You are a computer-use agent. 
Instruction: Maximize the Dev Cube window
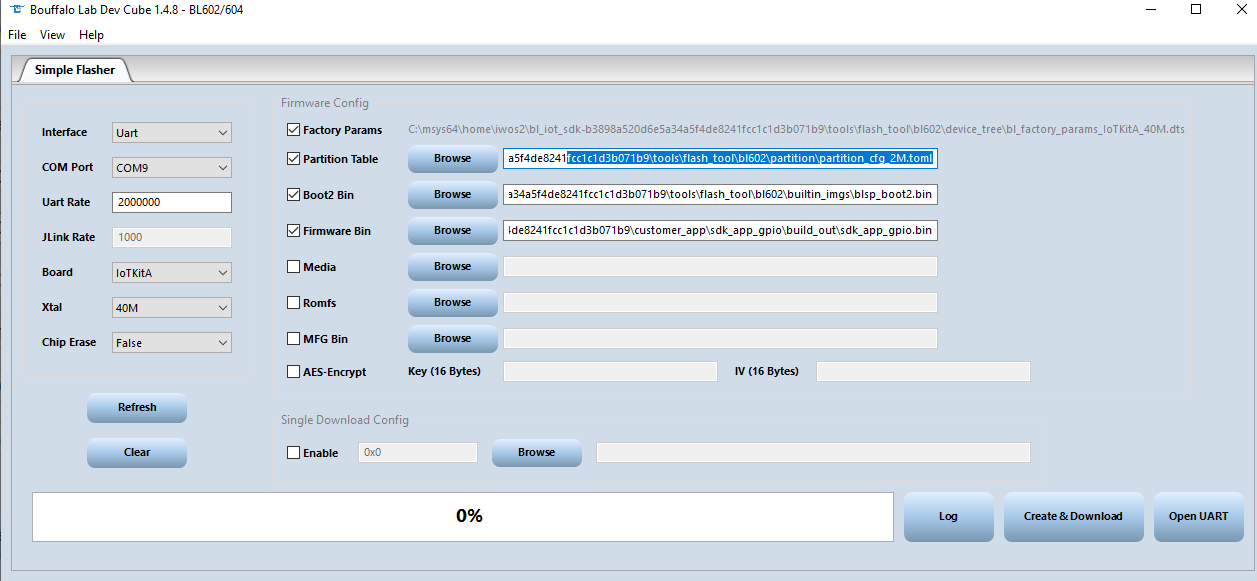(1196, 9)
